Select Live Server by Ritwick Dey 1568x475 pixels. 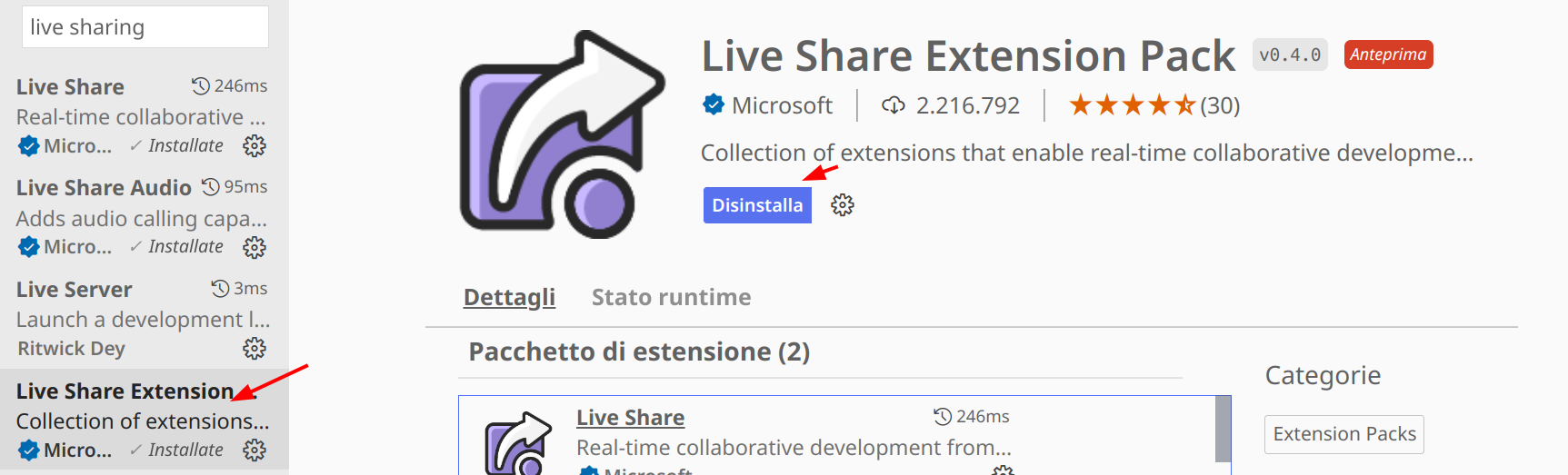[75, 290]
